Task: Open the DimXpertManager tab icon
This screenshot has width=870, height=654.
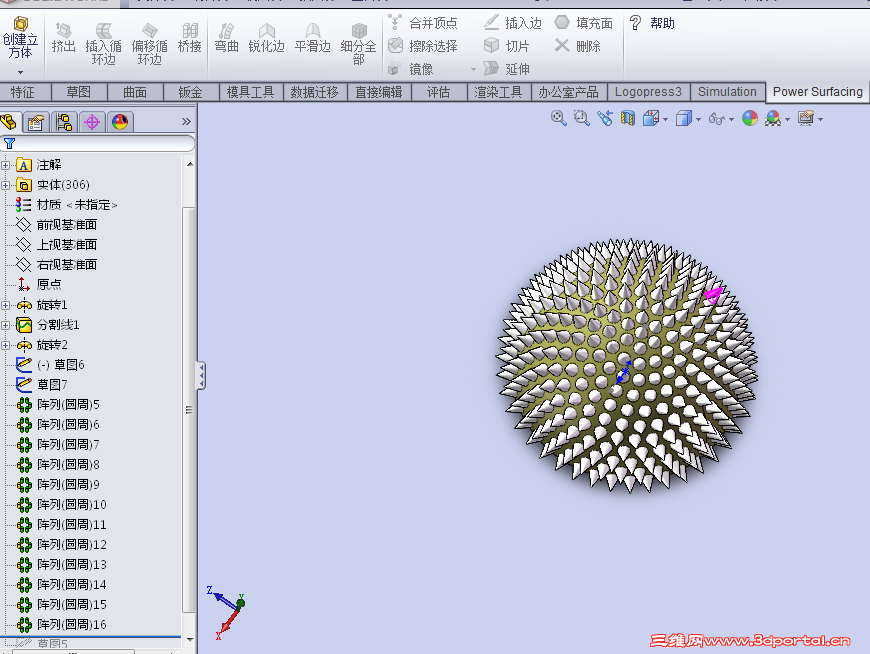Action: pyautogui.click(x=92, y=122)
